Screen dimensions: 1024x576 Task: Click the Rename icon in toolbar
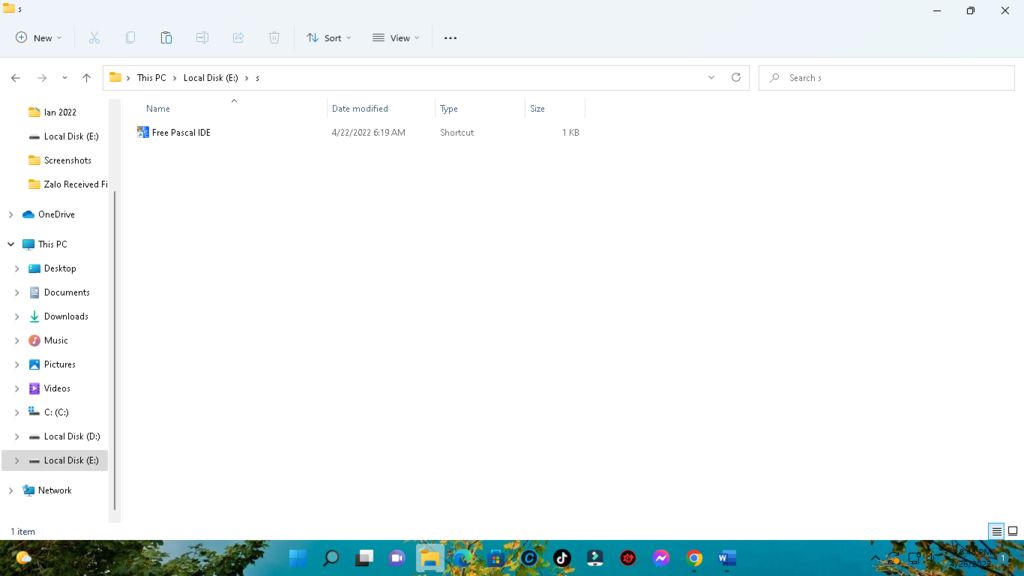click(x=202, y=38)
